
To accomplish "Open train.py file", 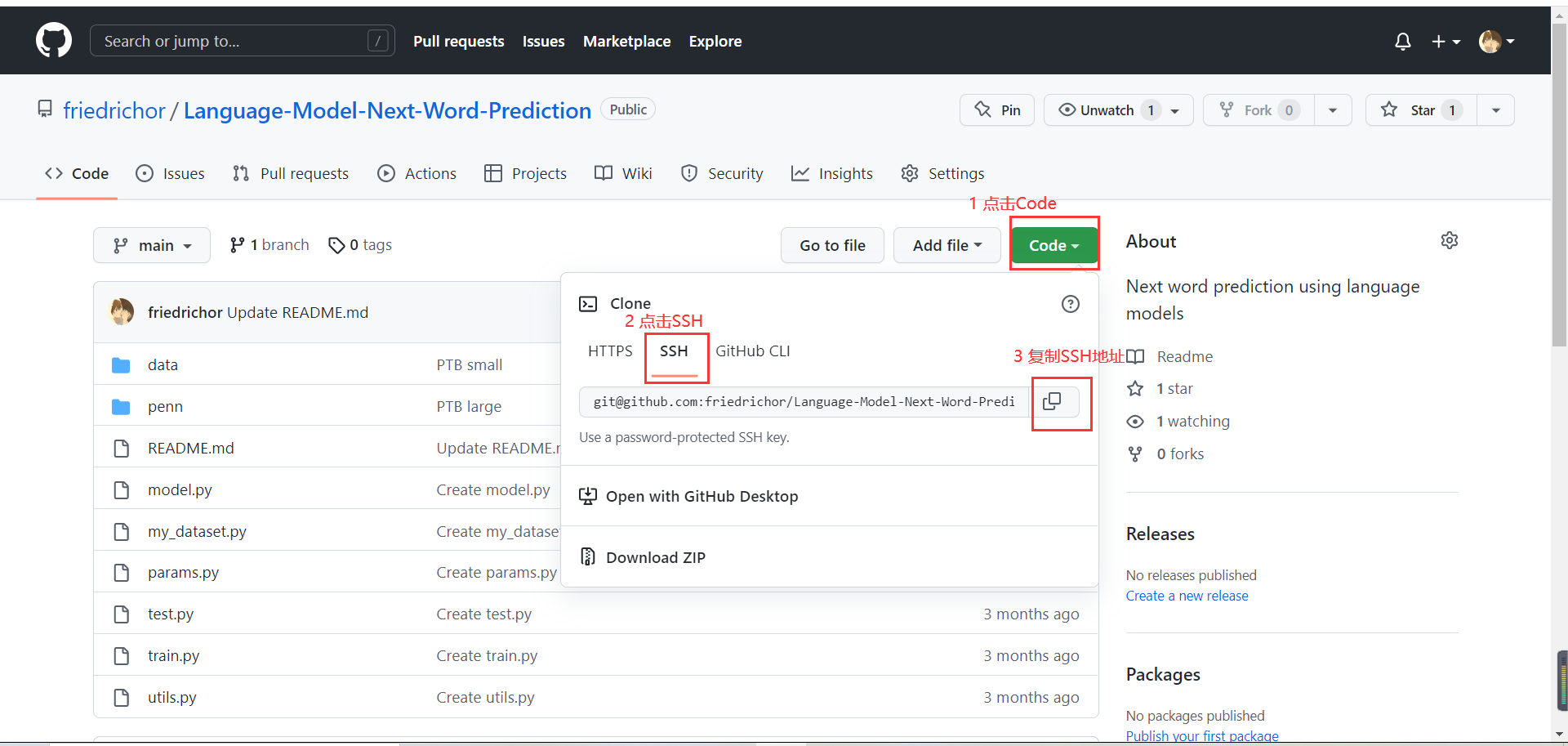I will [x=173, y=656].
